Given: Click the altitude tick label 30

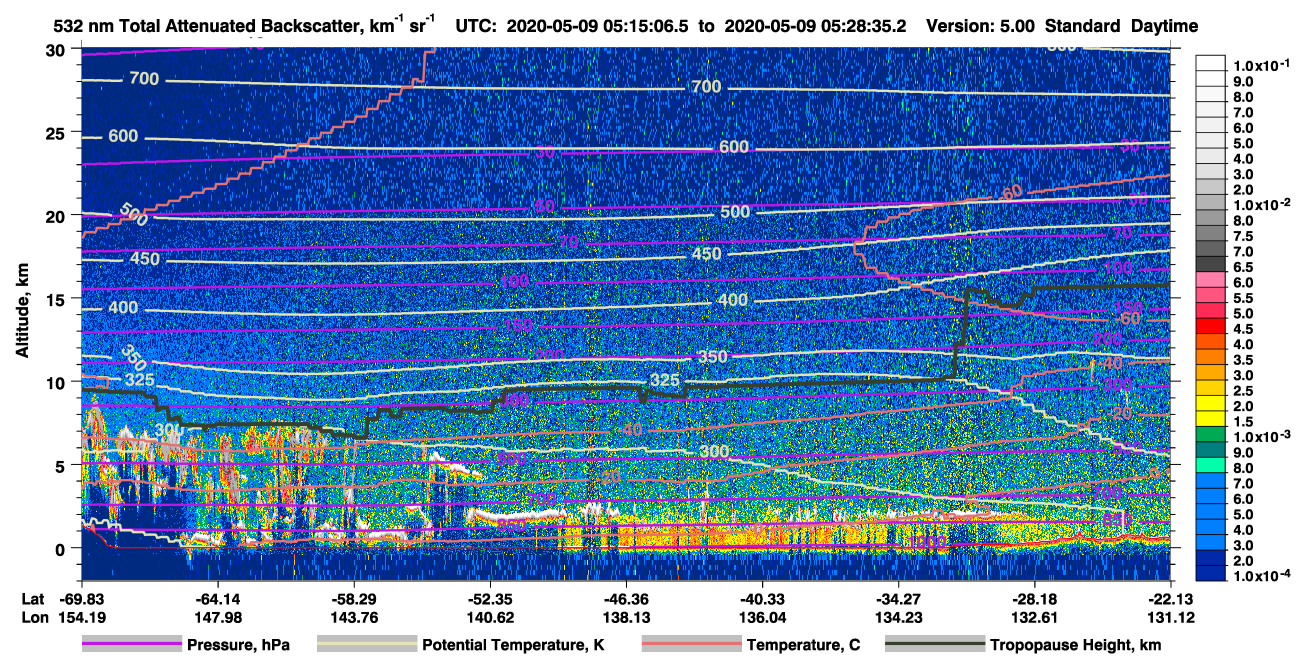Looking at the screenshot, I should (58, 50).
